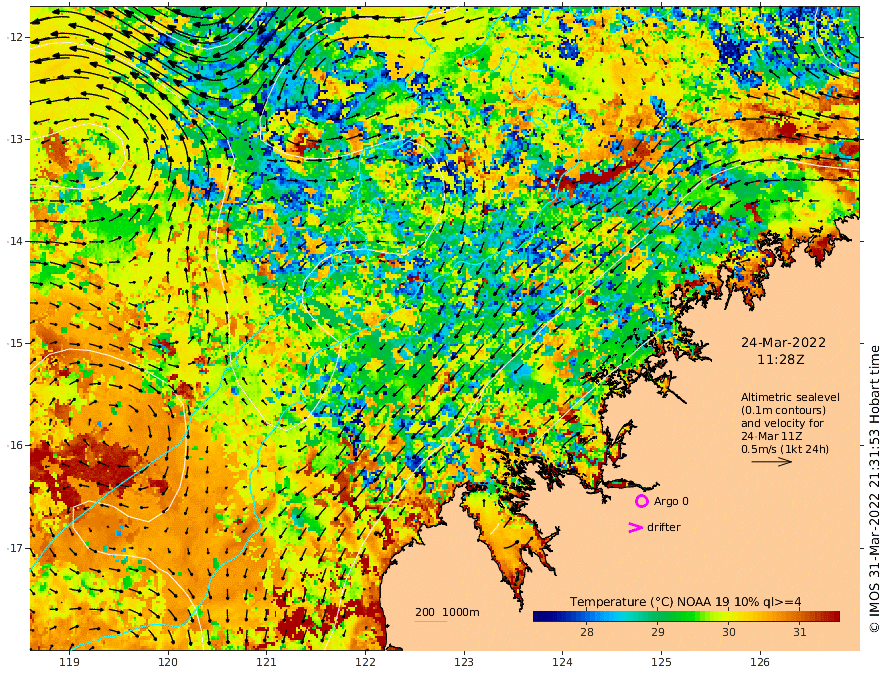Click longitude label 120 on the bottom axis

point(168,663)
